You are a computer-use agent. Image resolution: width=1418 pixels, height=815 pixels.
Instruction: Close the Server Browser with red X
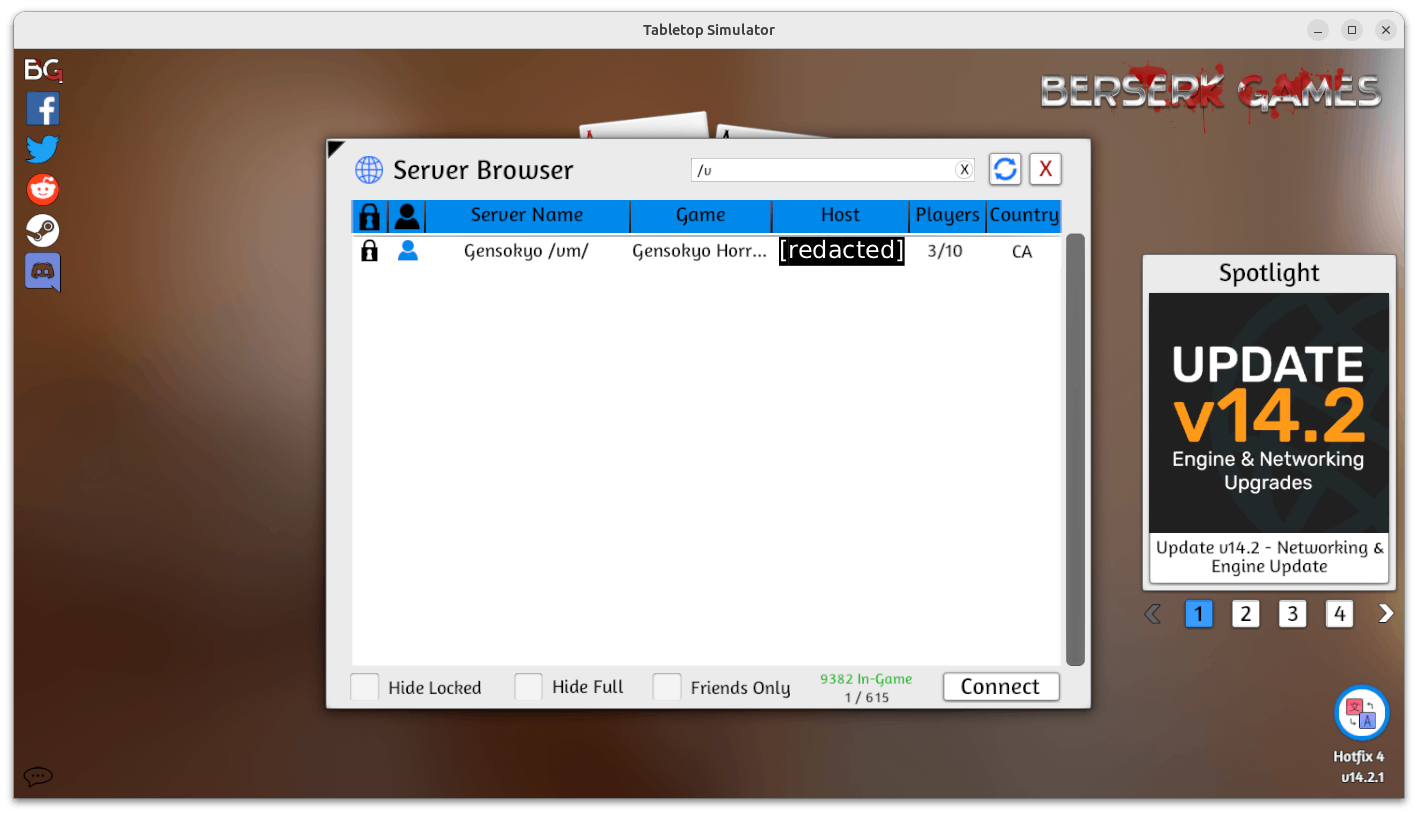[x=1046, y=169]
